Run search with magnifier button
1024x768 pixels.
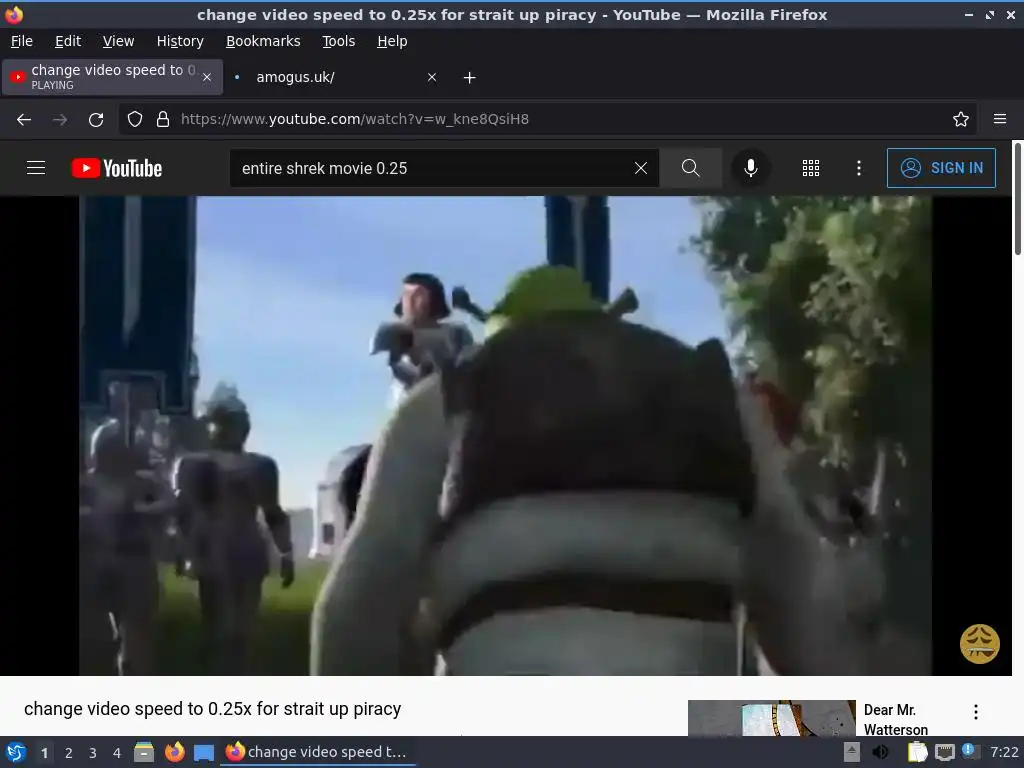point(690,168)
